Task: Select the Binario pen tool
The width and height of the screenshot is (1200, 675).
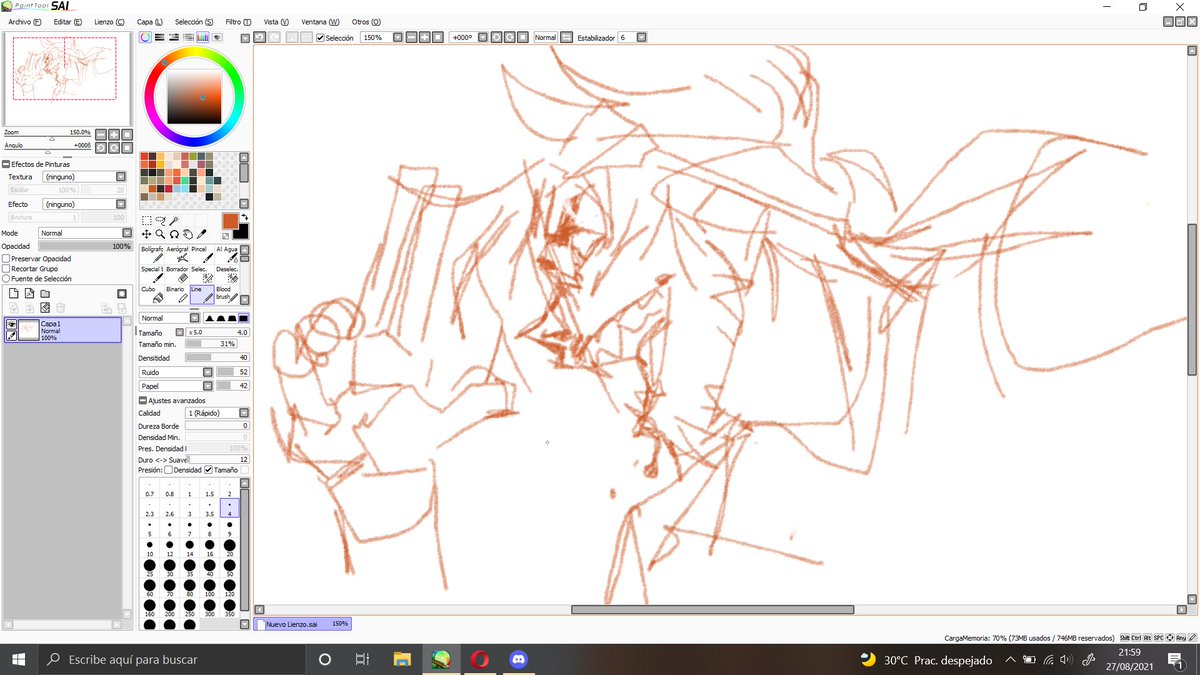Action: click(x=178, y=294)
